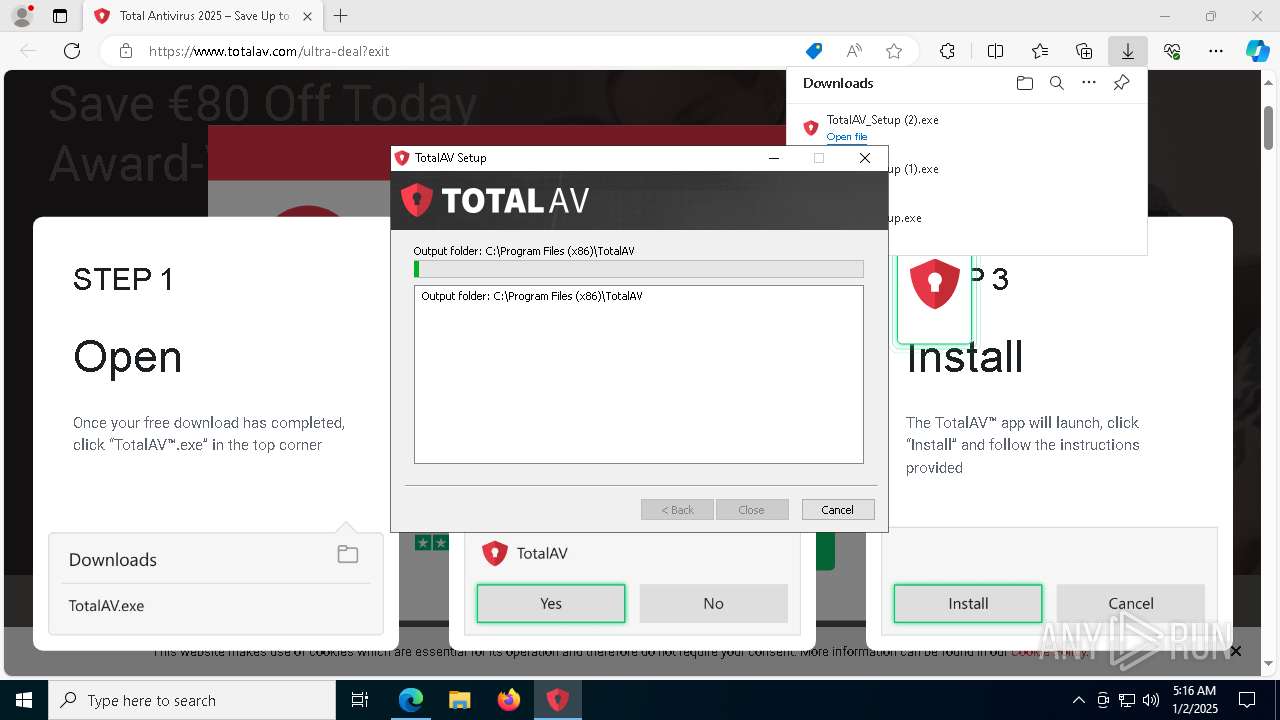The image size is (1280, 720).
Task: Open the Favorites list icon
Action: [1040, 51]
